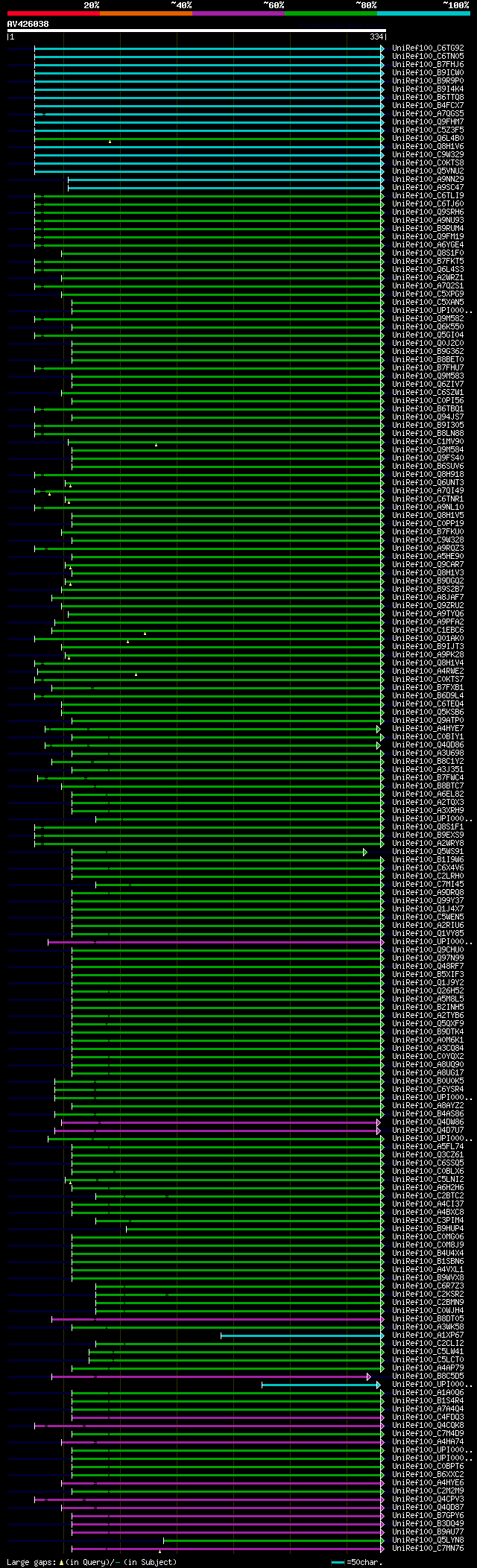This screenshot has width=477, height=1568.
Task: Click the purple ~60% identity legend segment
Action: click(x=238, y=13)
